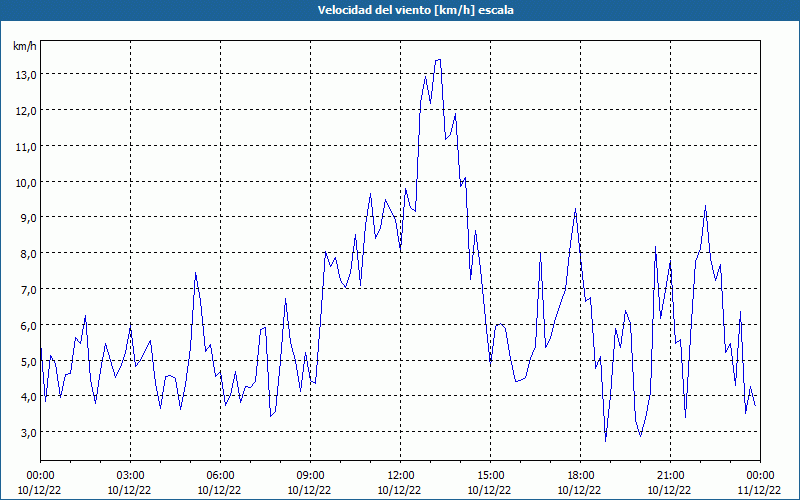Screen dimensions: 800x500
Task: Click the 12:00 time label
Action: (401, 476)
